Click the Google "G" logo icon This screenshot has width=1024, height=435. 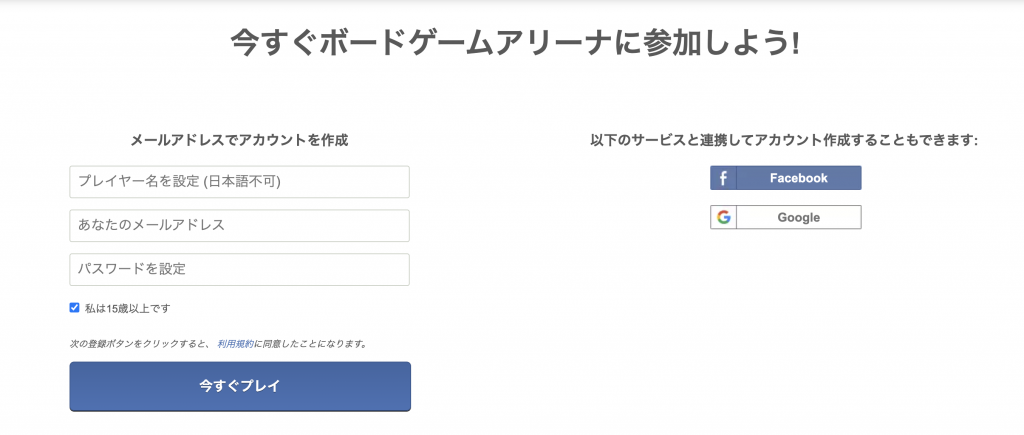[724, 218]
